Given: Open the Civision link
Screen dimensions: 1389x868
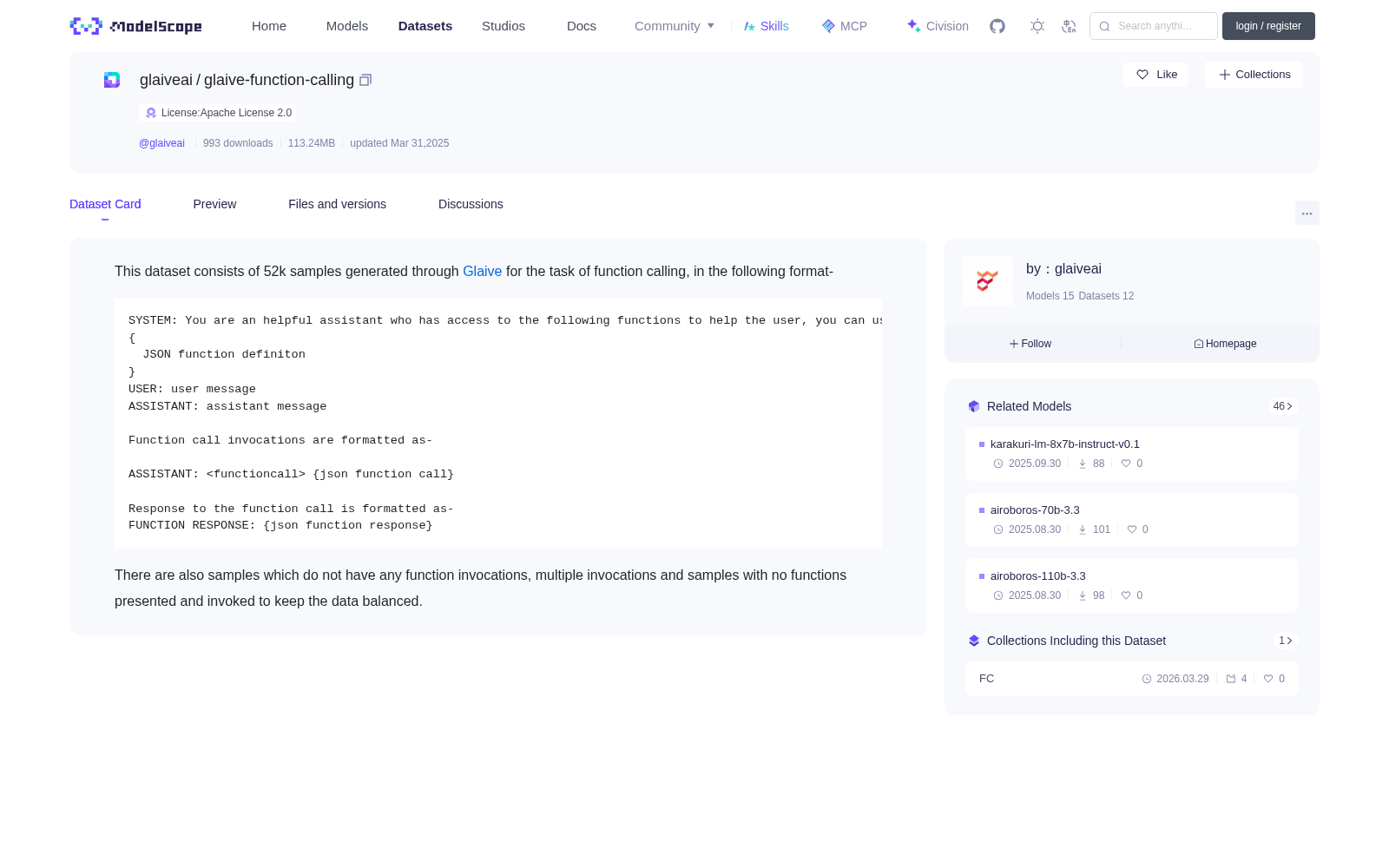Looking at the screenshot, I should tap(938, 26).
